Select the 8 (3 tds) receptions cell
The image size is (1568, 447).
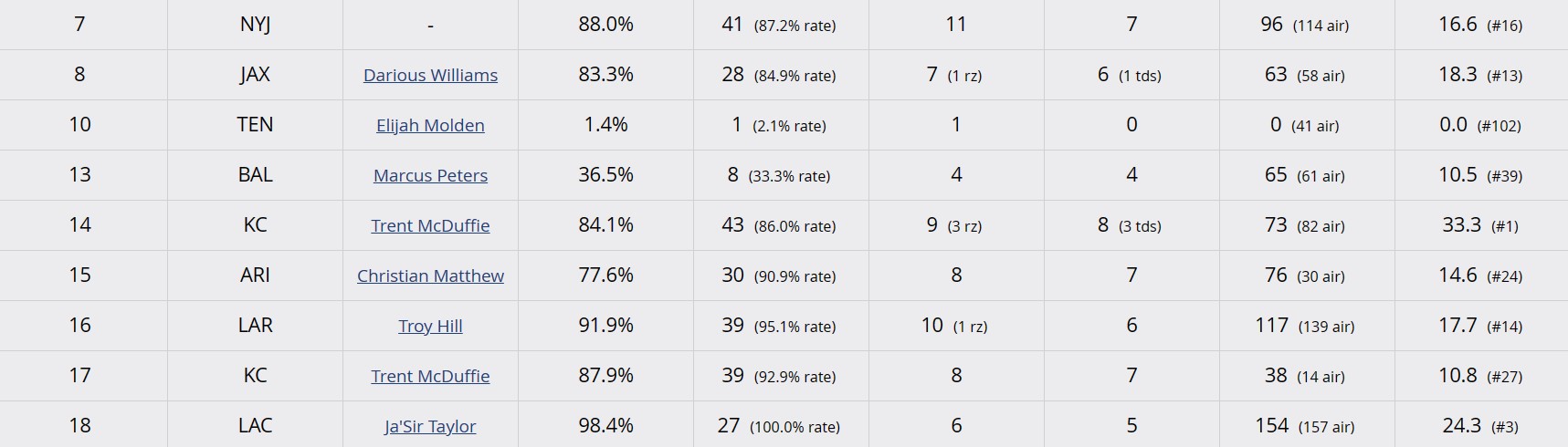pyautogui.click(x=1129, y=225)
